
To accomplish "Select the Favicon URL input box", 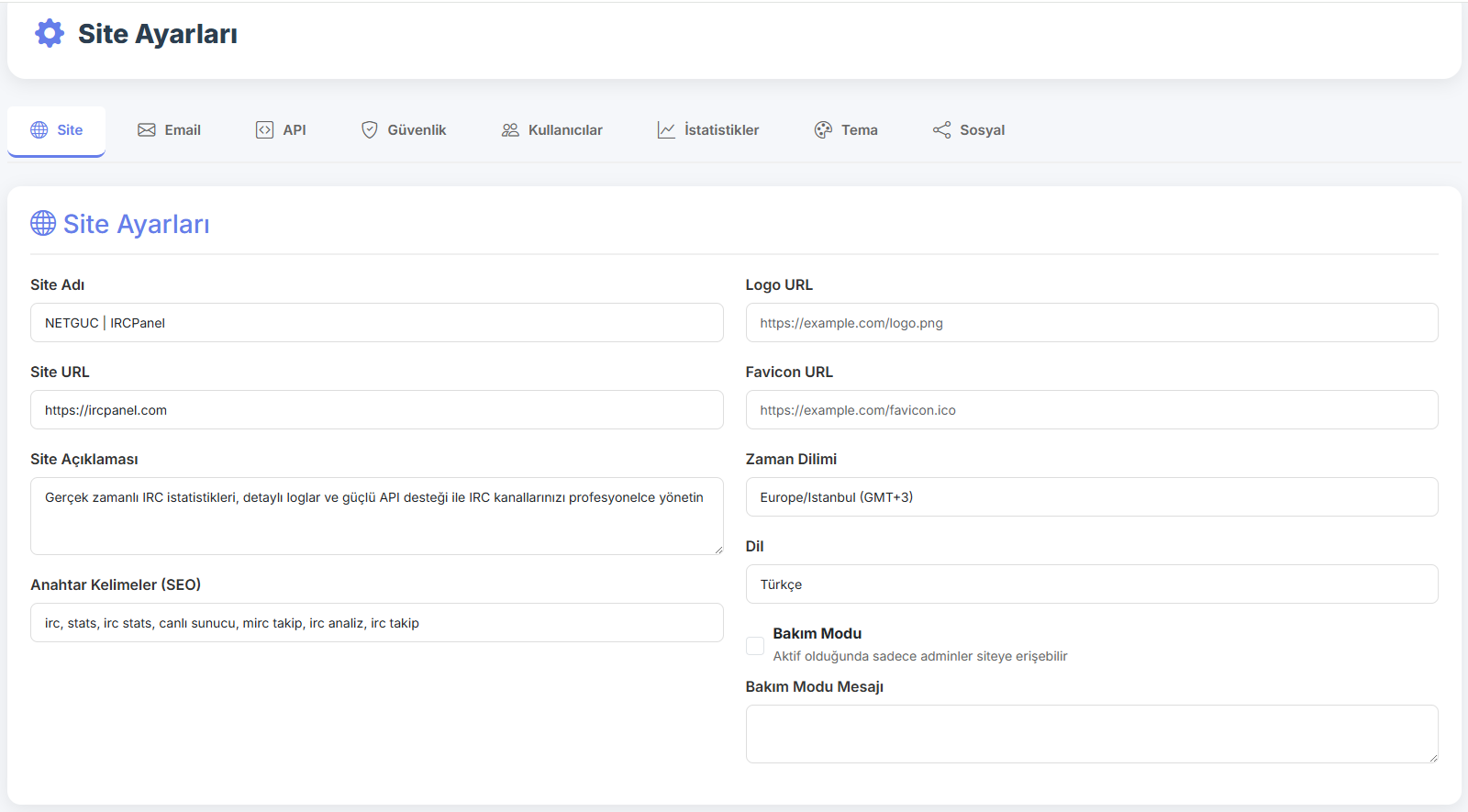I will pos(1091,410).
